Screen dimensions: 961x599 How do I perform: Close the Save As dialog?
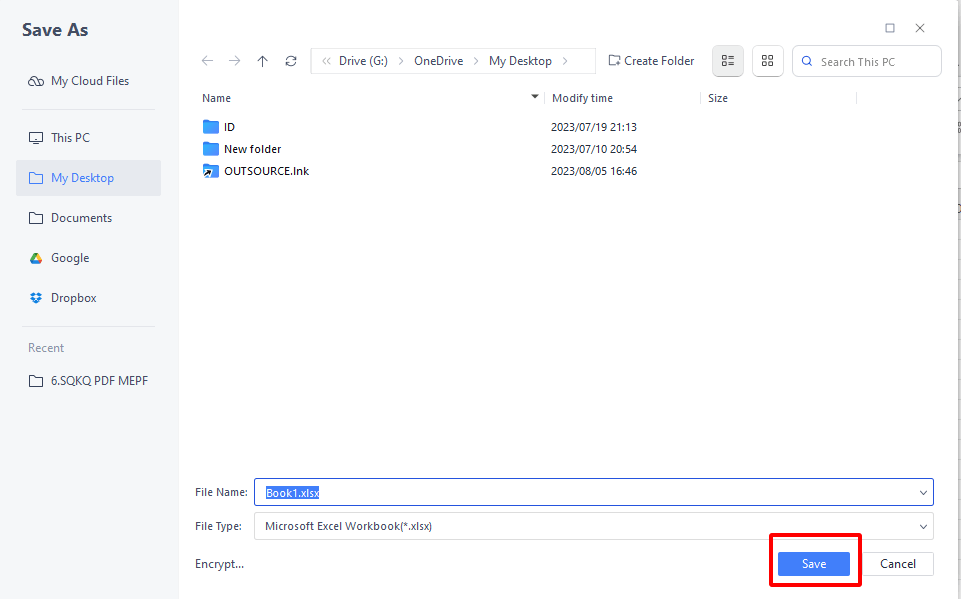point(920,28)
